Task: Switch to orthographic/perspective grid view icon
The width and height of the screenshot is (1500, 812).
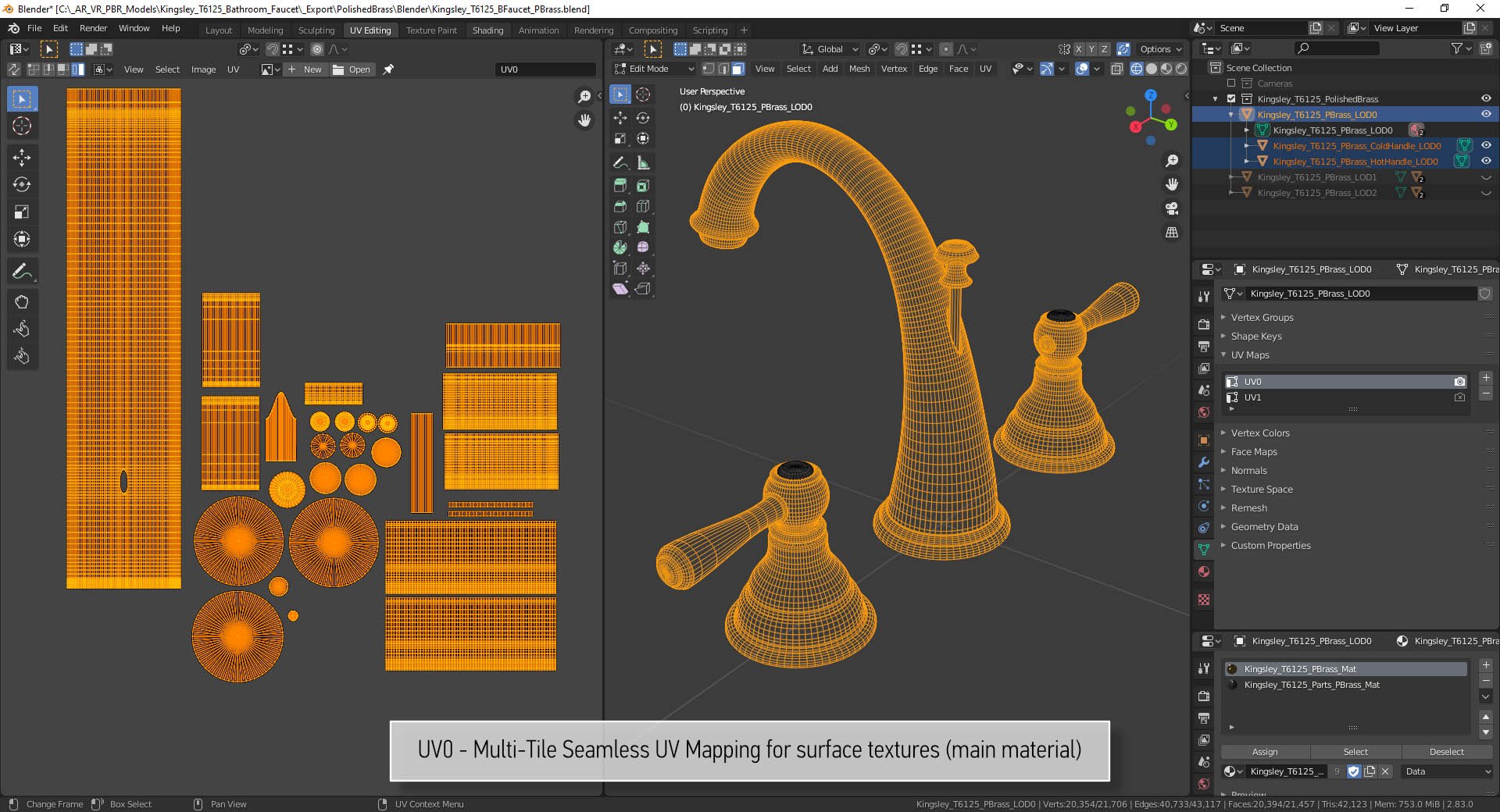Action: (1172, 233)
